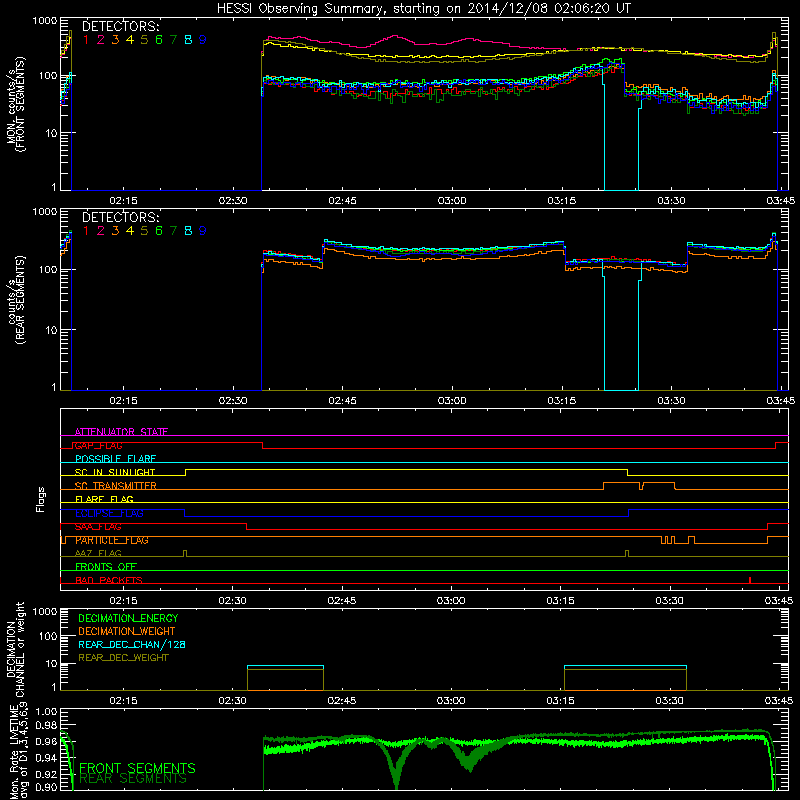Screen dimensions: 800x800
Task: Click the DECIMATION CHANNEL or weight axis title
Action: tap(16, 649)
